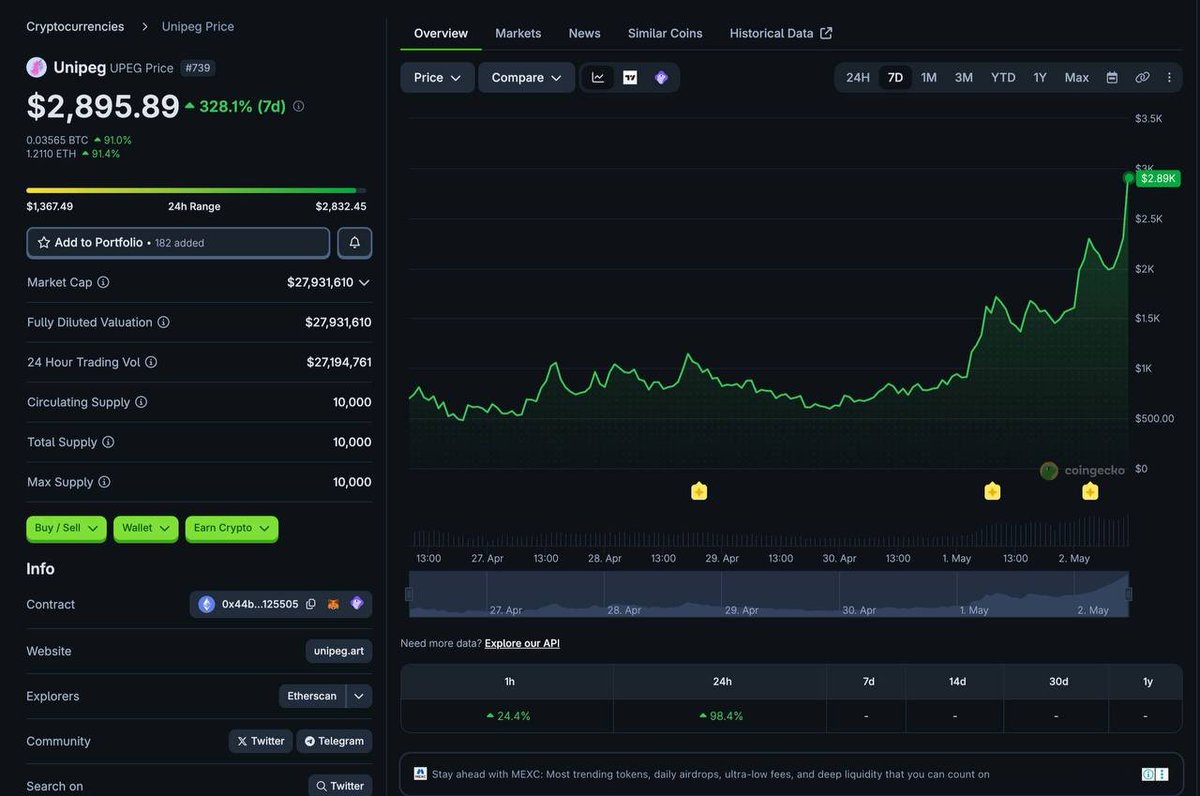Click 24 Hour Trading Vol info icon

click(x=151, y=363)
